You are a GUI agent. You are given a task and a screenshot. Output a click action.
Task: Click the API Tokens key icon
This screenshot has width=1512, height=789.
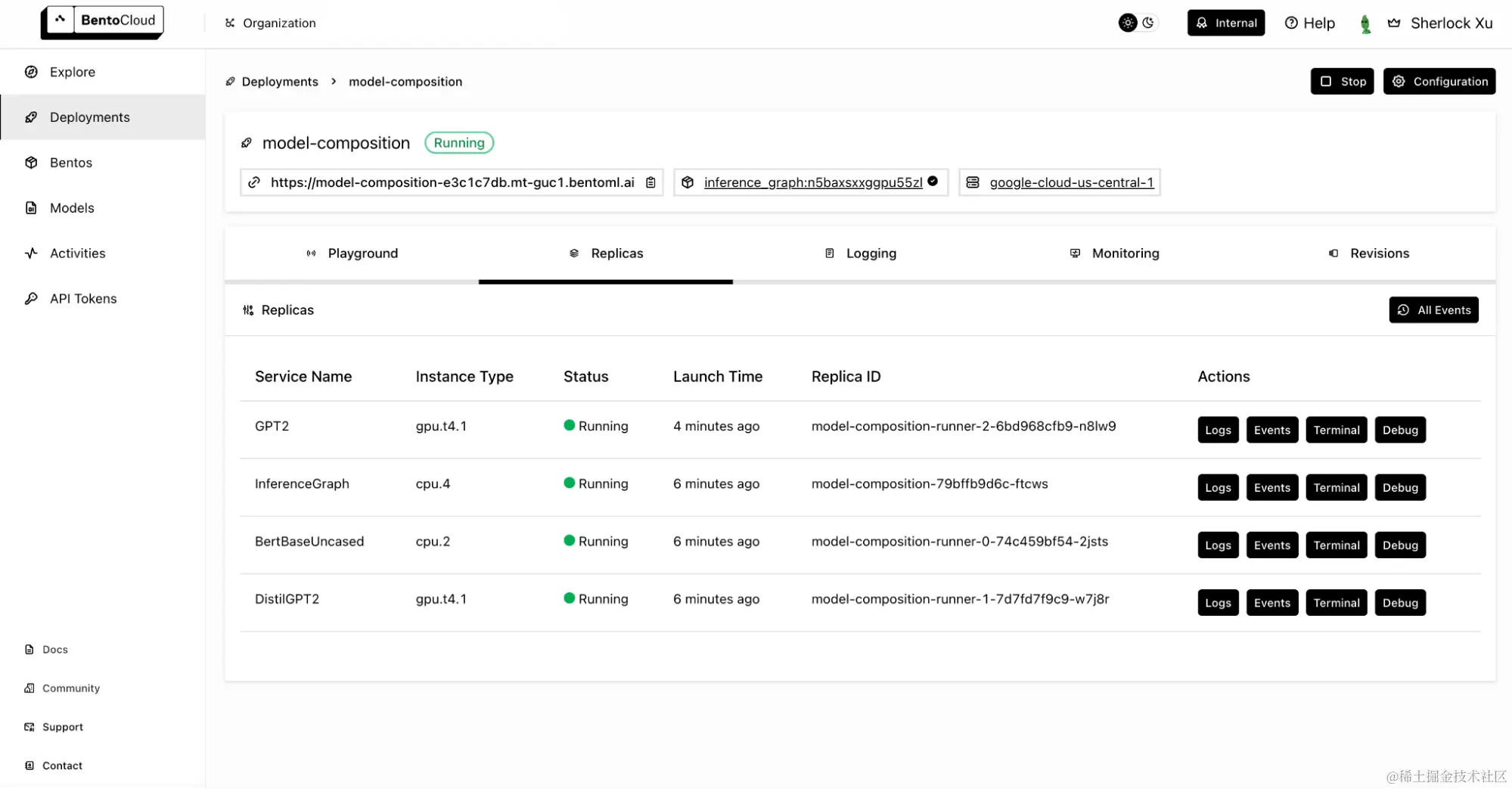[31, 299]
